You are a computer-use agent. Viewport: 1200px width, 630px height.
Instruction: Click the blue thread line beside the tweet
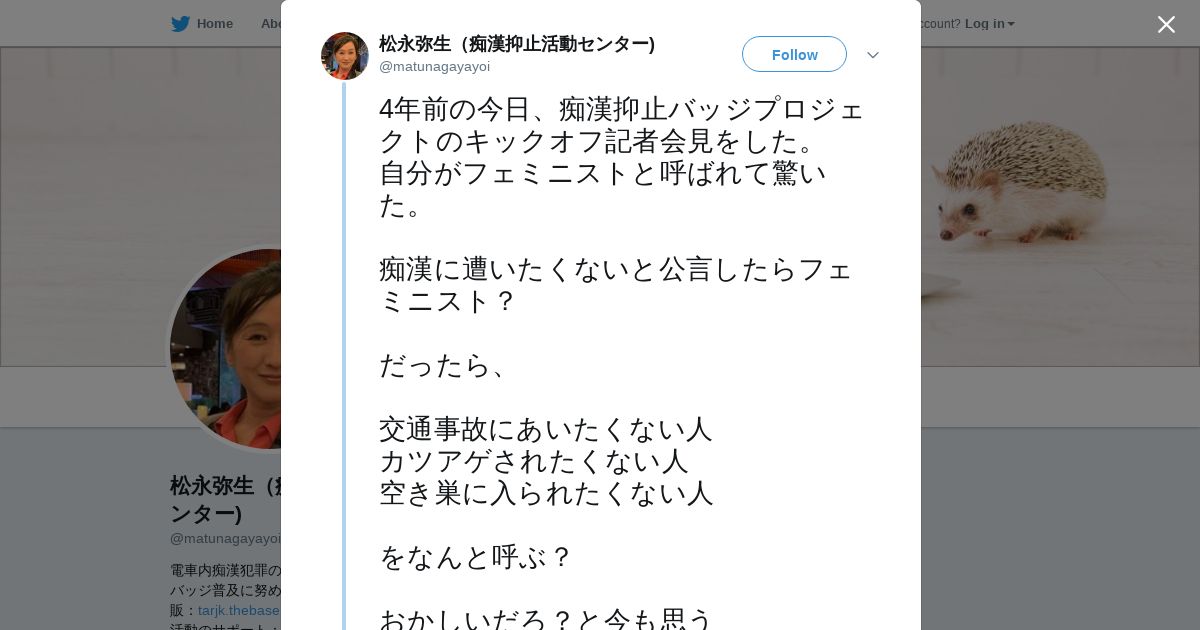(x=344, y=350)
